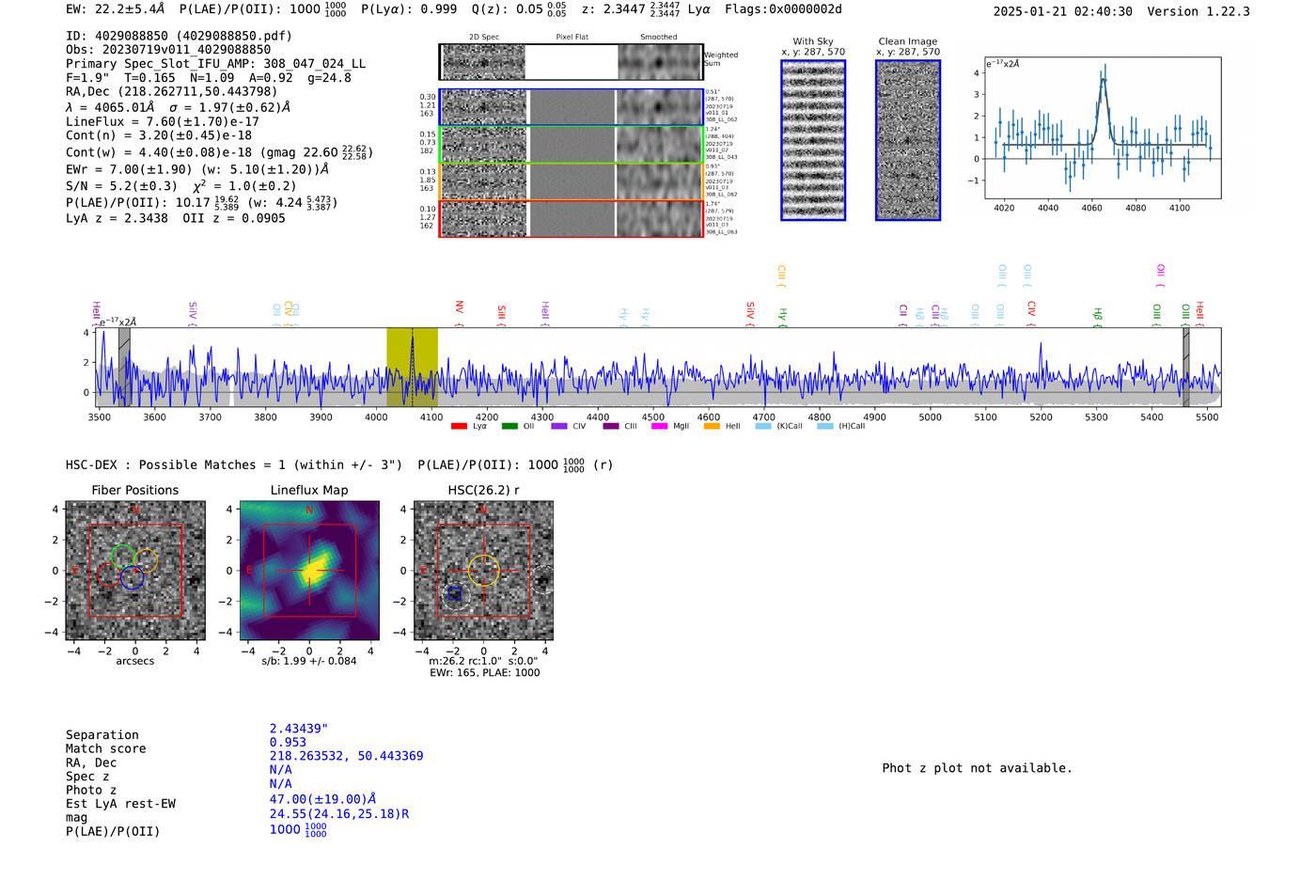Click the green fiber circle in Fiber Positions
Viewport: 1316px width, 896px height.
click(x=122, y=556)
